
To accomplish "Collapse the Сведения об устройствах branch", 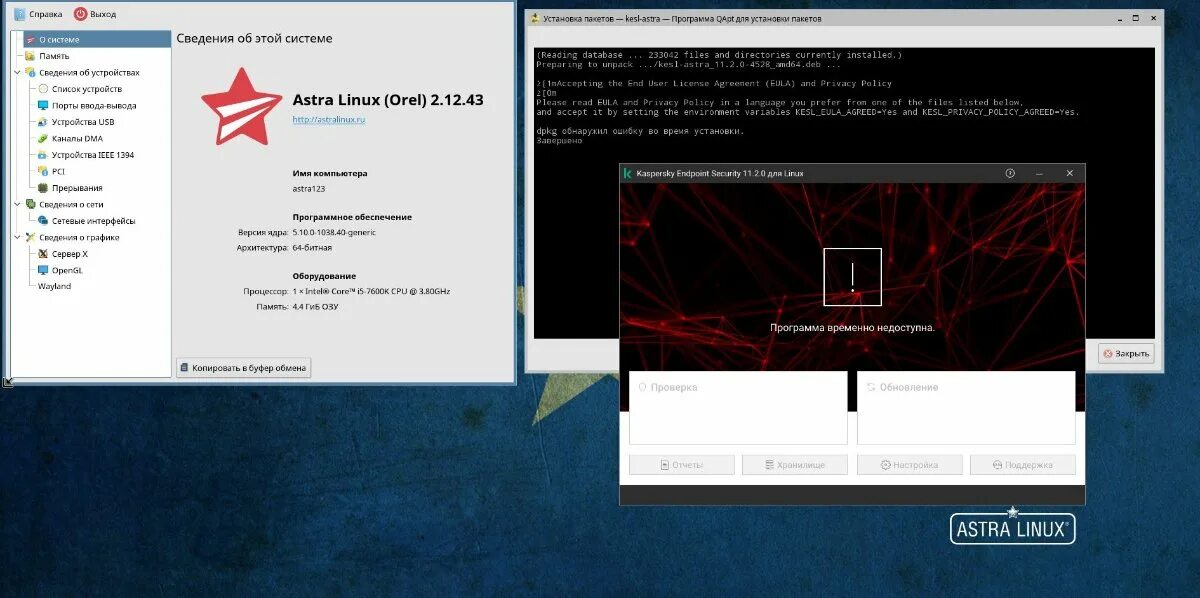I will 17,73.
